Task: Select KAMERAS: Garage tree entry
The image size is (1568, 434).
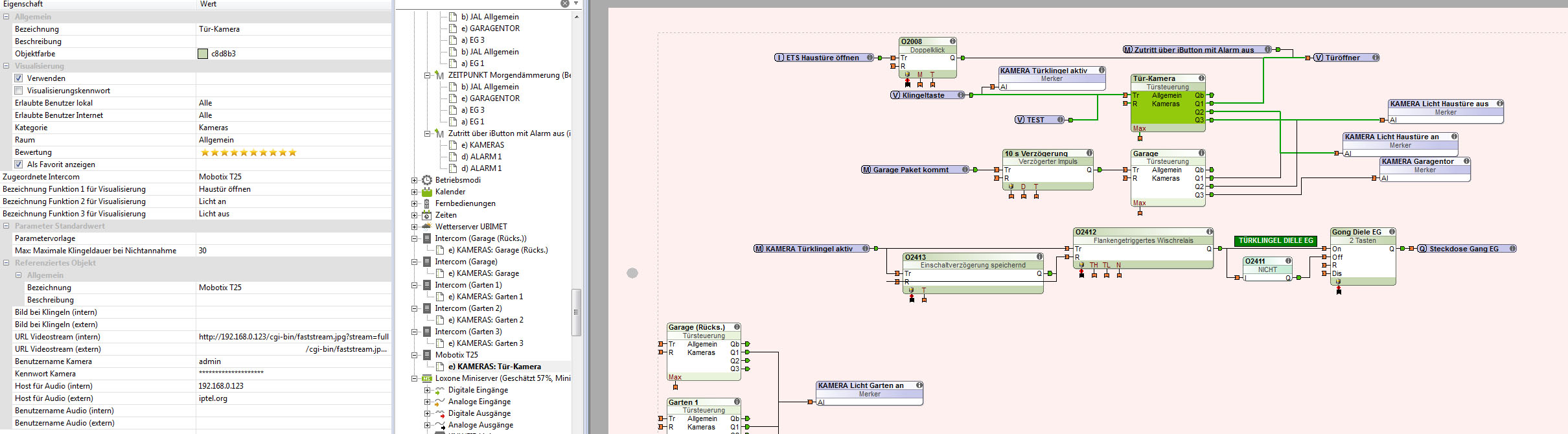Action: tap(487, 273)
